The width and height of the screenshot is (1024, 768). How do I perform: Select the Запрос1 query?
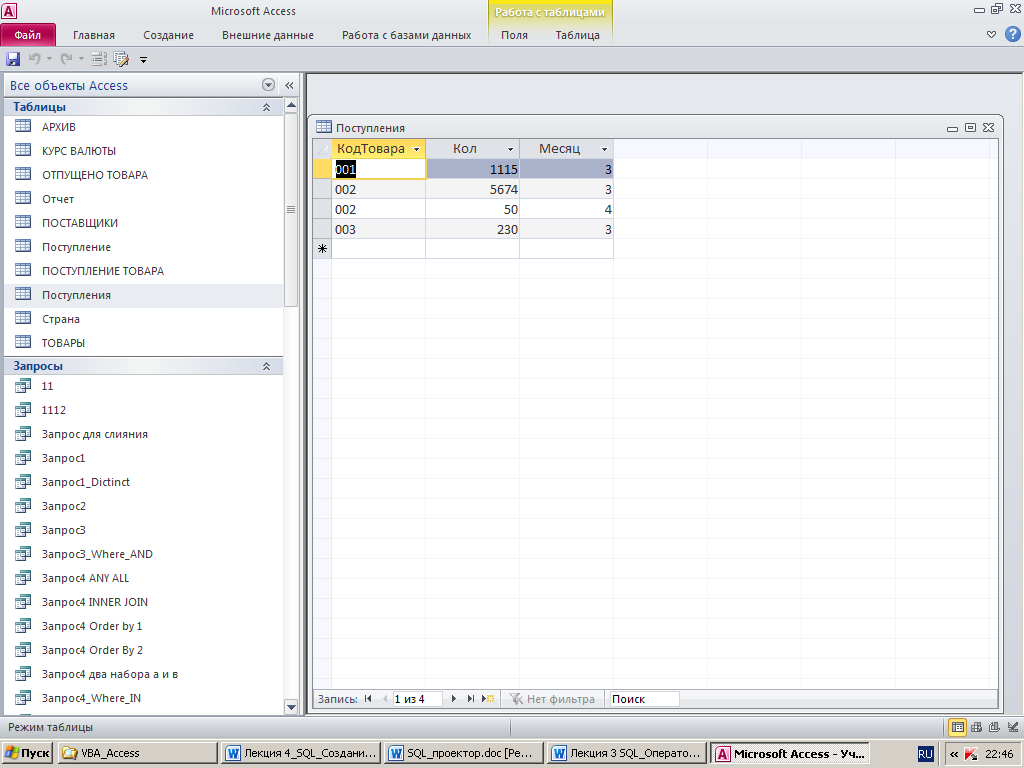click(x=63, y=458)
